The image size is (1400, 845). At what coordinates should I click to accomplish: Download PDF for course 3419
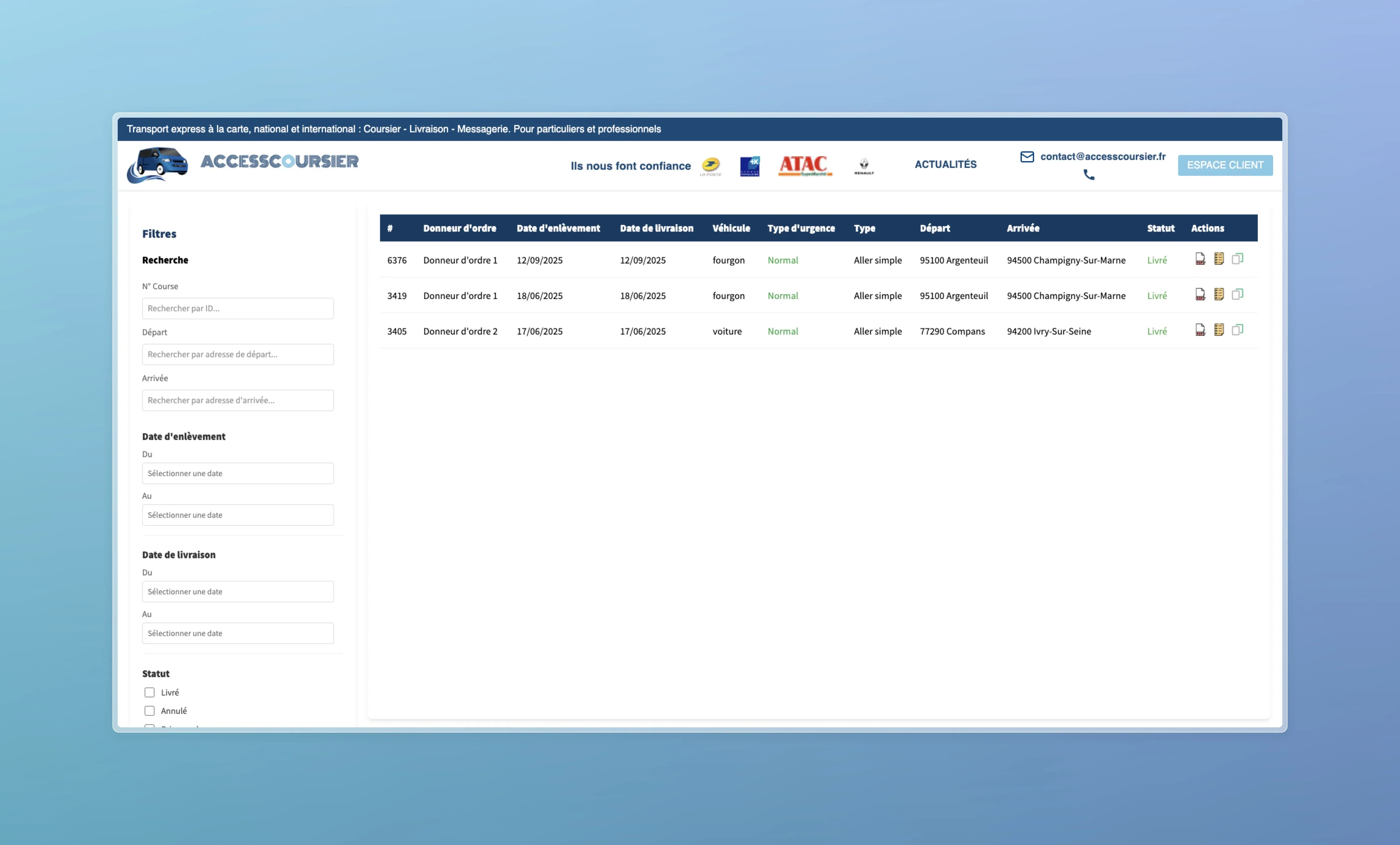click(x=1200, y=295)
